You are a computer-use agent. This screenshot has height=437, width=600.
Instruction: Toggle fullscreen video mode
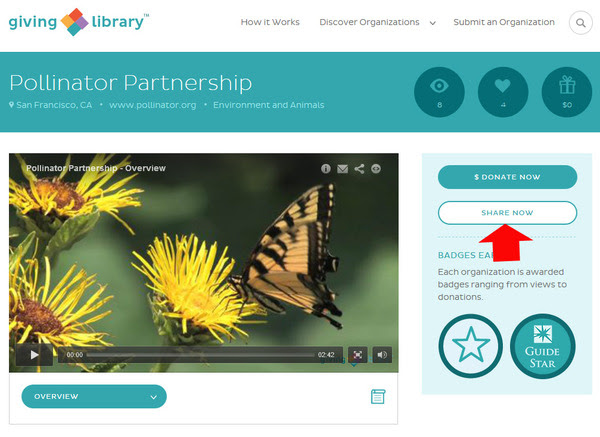point(357,355)
